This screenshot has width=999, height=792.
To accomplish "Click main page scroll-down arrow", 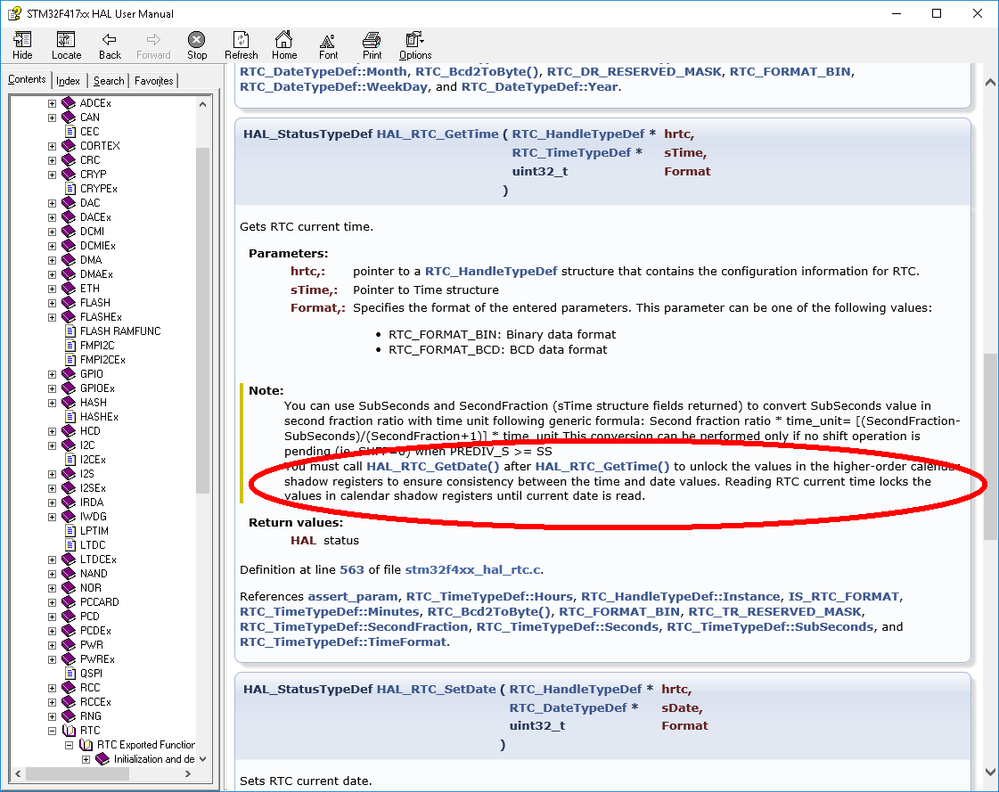I will point(990,772).
